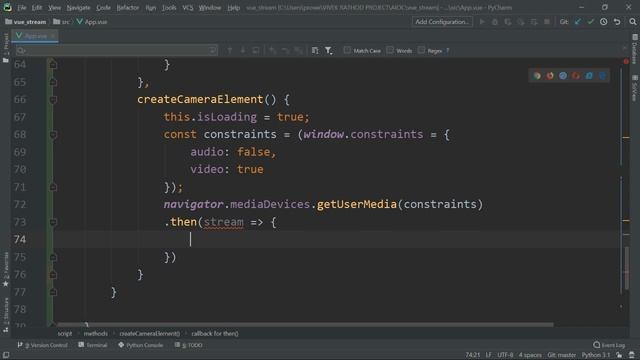Open the Navigate menu
This screenshot has width=640, height=360.
click(78, 7)
